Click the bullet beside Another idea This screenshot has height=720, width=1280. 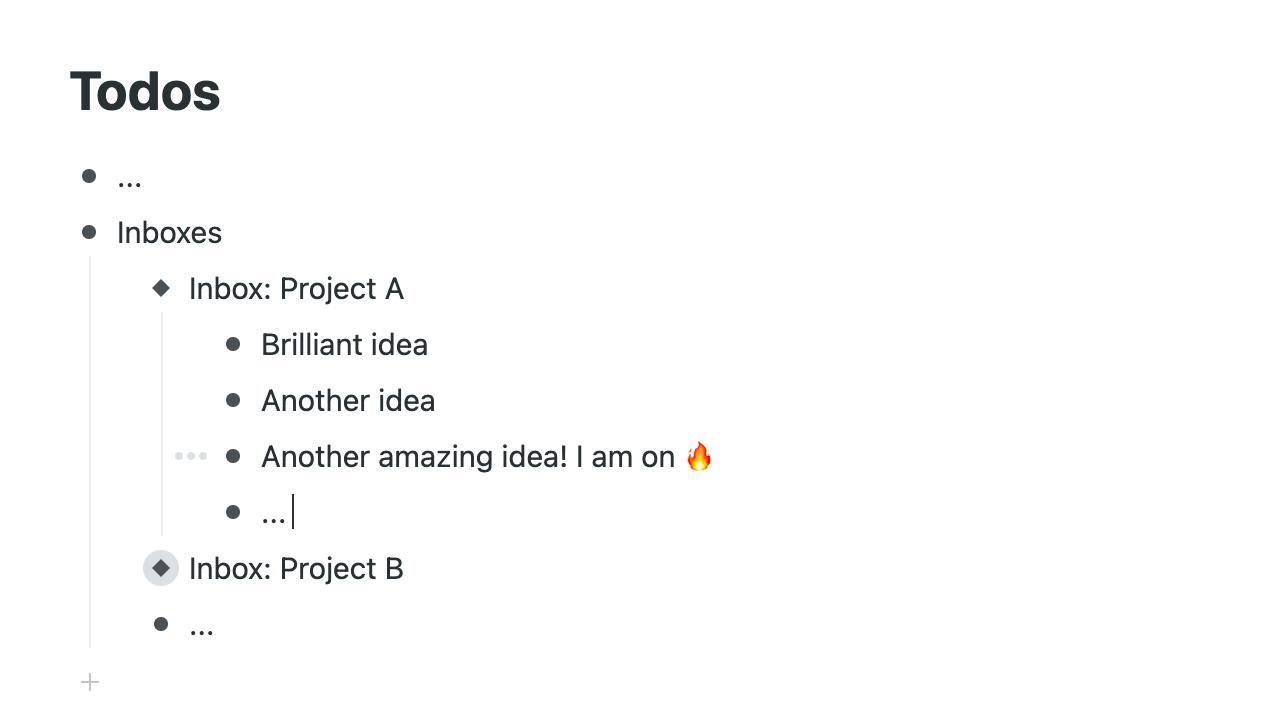233,400
